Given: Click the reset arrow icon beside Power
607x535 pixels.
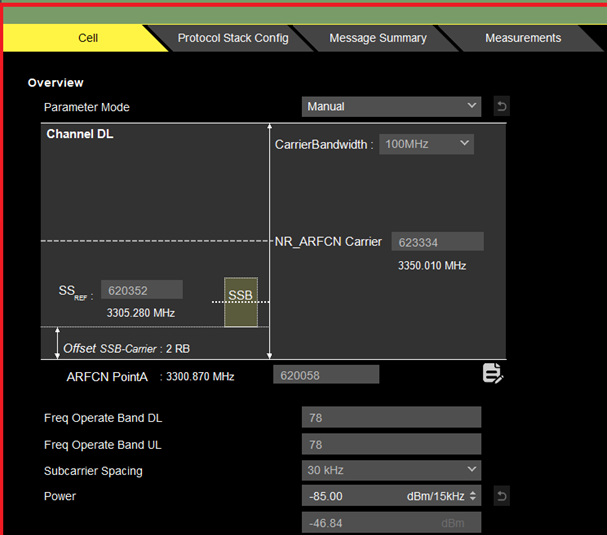Looking at the screenshot, I should tap(501, 495).
